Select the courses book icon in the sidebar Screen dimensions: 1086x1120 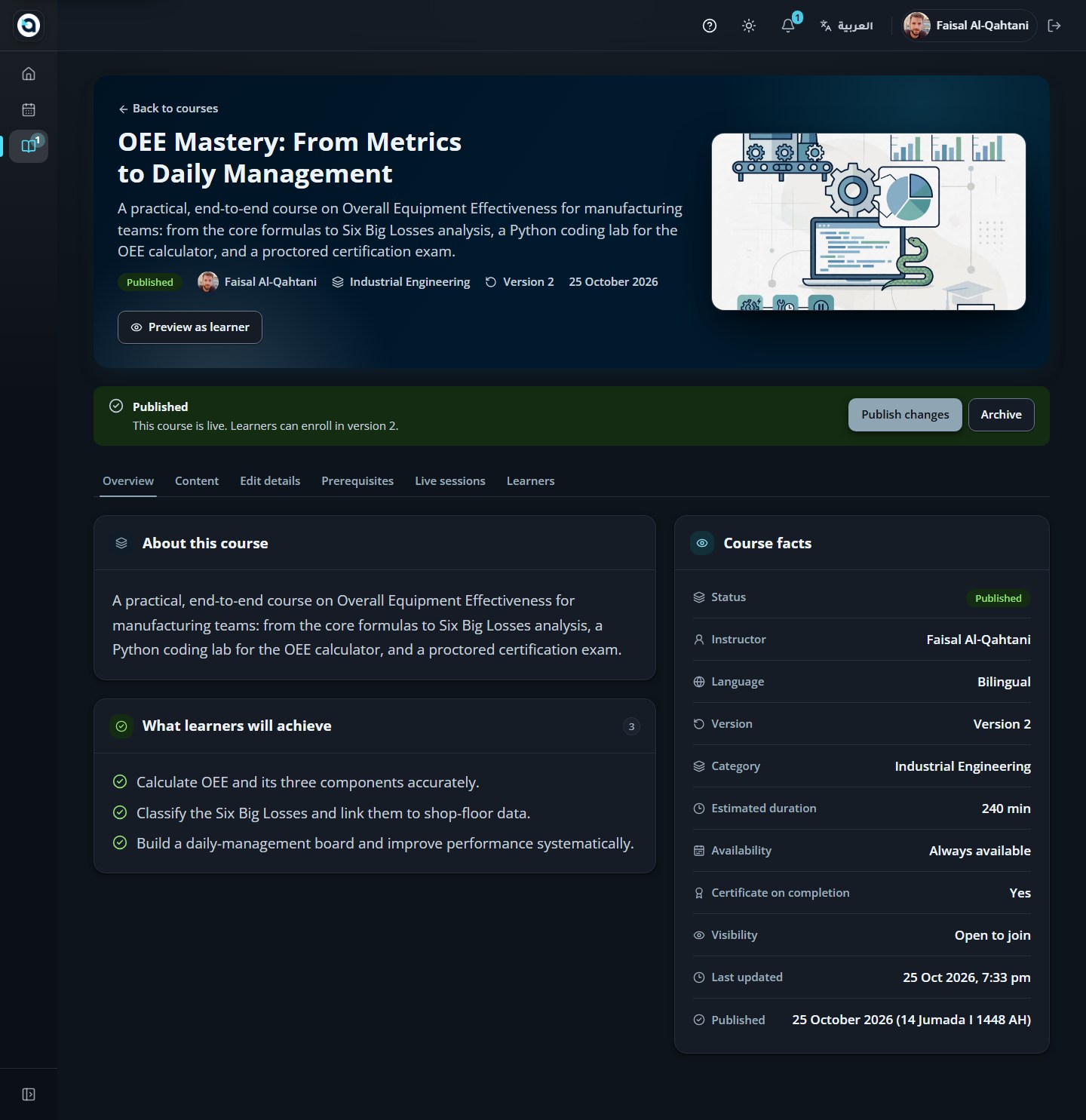pyautogui.click(x=29, y=146)
